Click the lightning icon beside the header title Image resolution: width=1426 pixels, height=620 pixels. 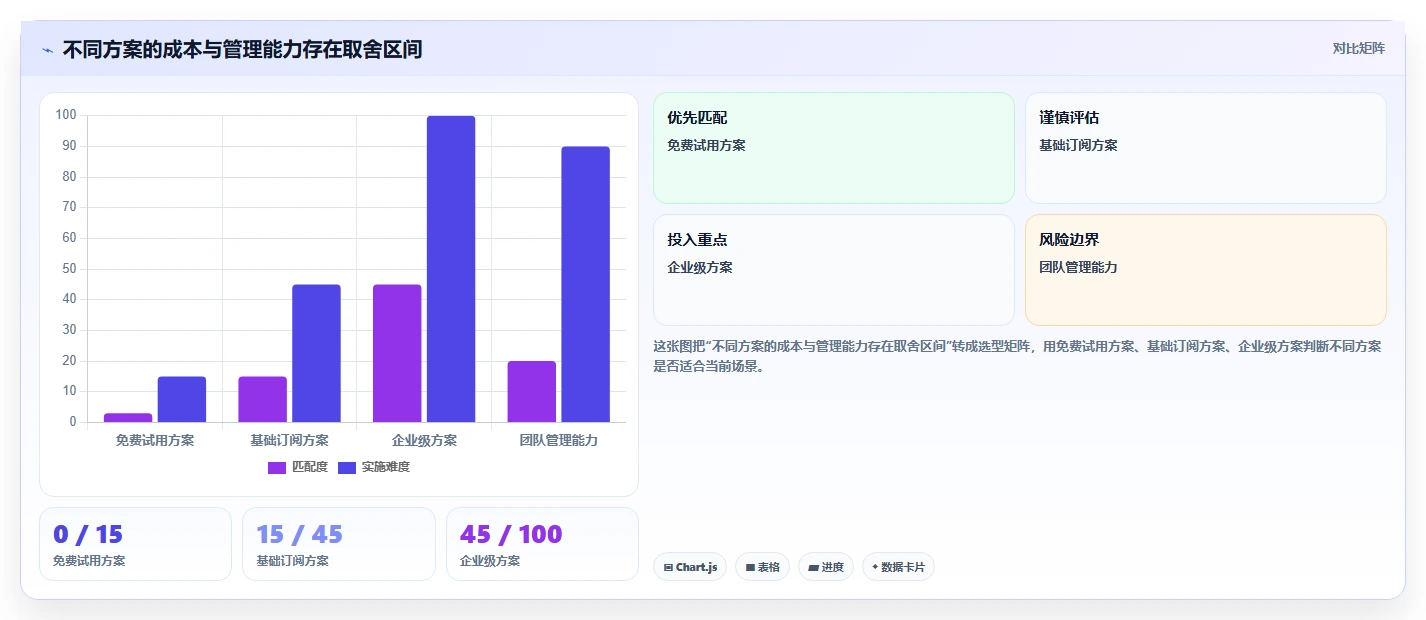point(47,50)
